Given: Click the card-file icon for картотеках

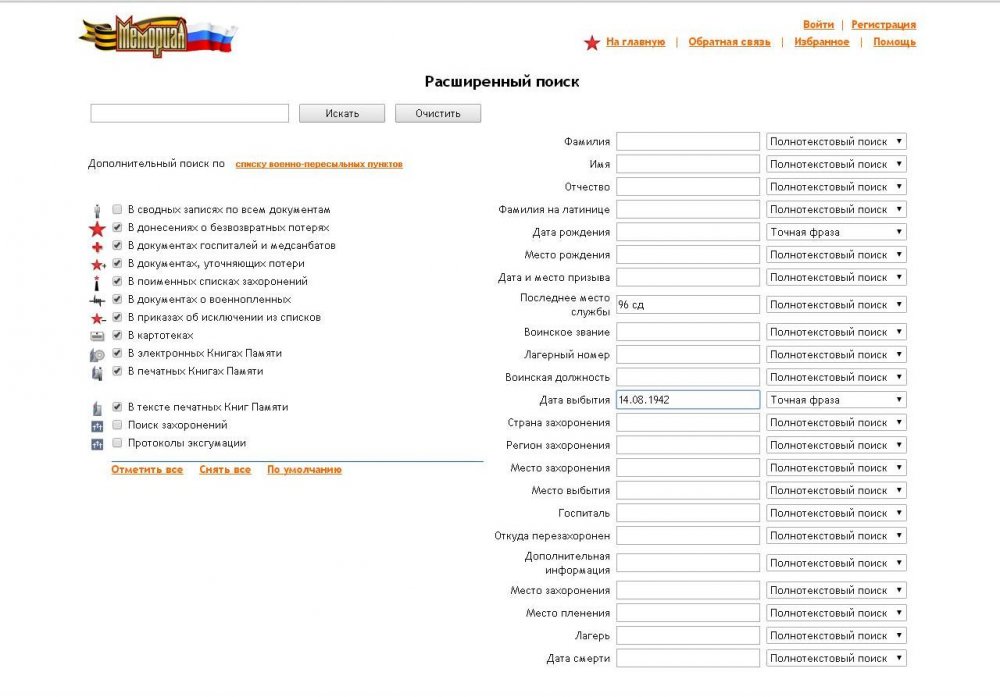Looking at the screenshot, I should (x=97, y=336).
